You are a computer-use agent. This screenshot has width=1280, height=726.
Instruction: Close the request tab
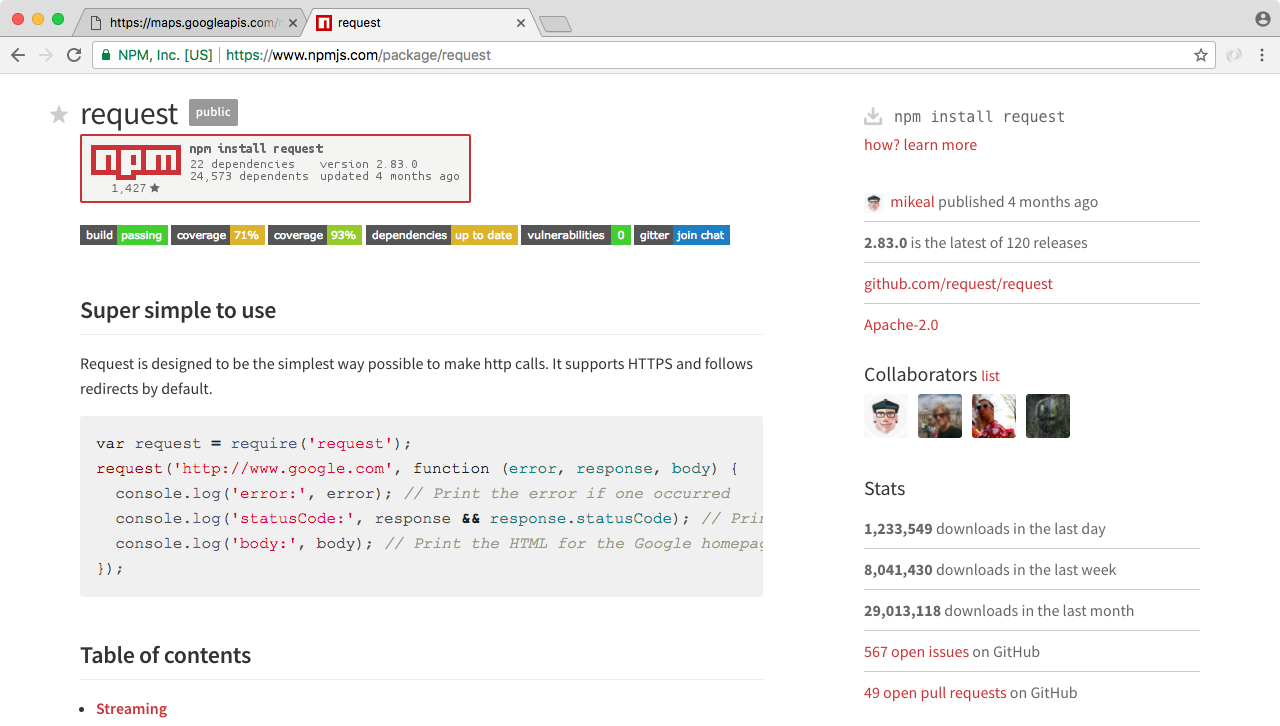[521, 23]
